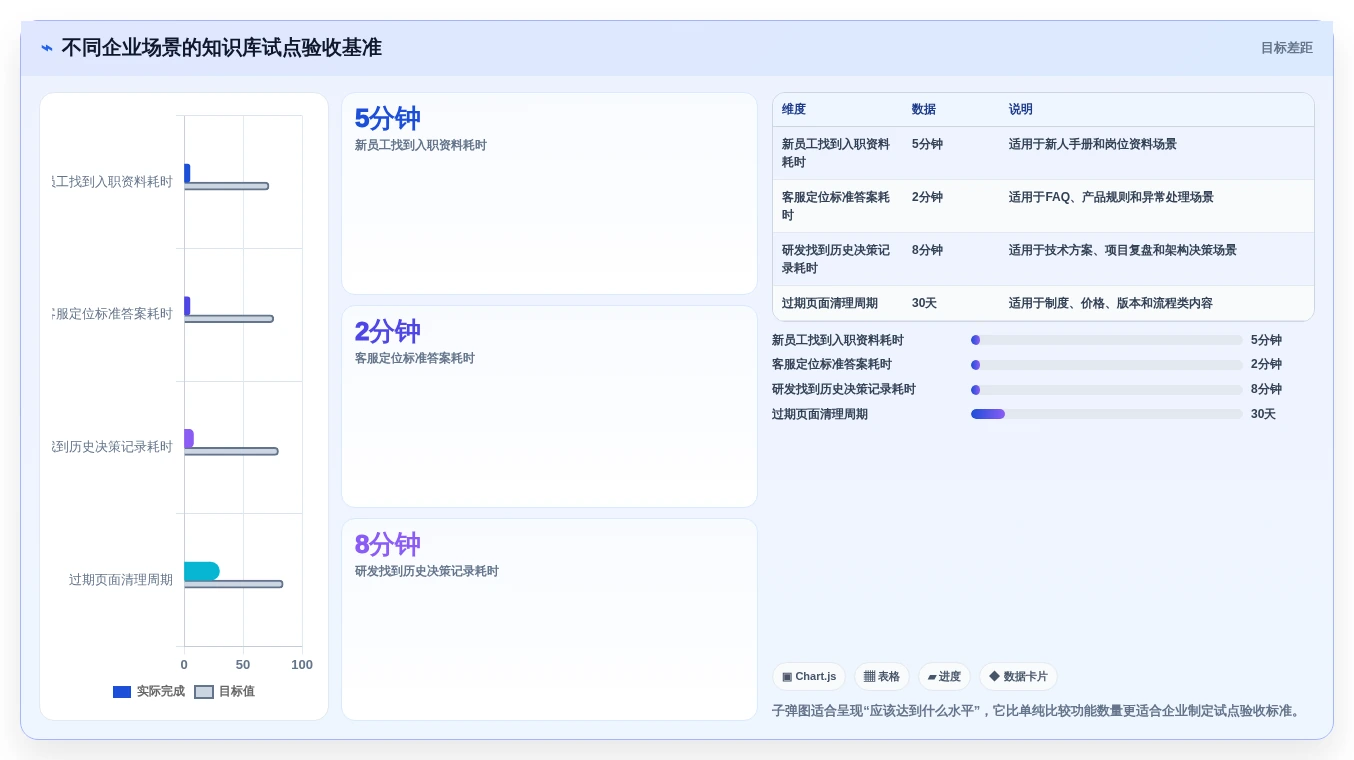This screenshot has width=1354, height=760.
Task: Click progress bar for 客服定位标准答案耗时
Action: (1106, 365)
